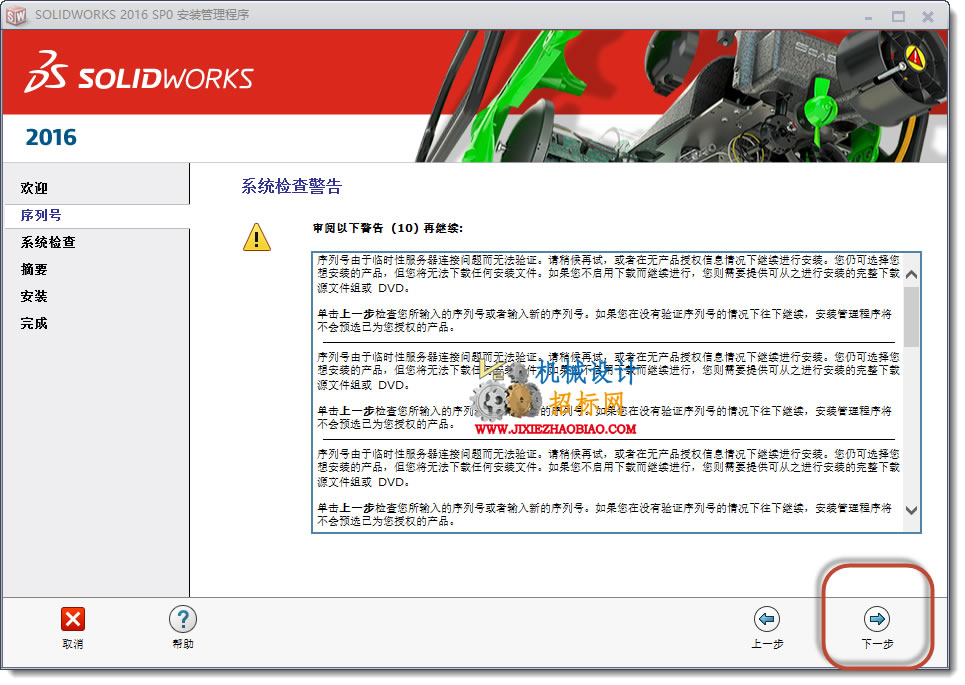The width and height of the screenshot is (965, 685).
Task: Close the installation manager window
Action: 928,17
